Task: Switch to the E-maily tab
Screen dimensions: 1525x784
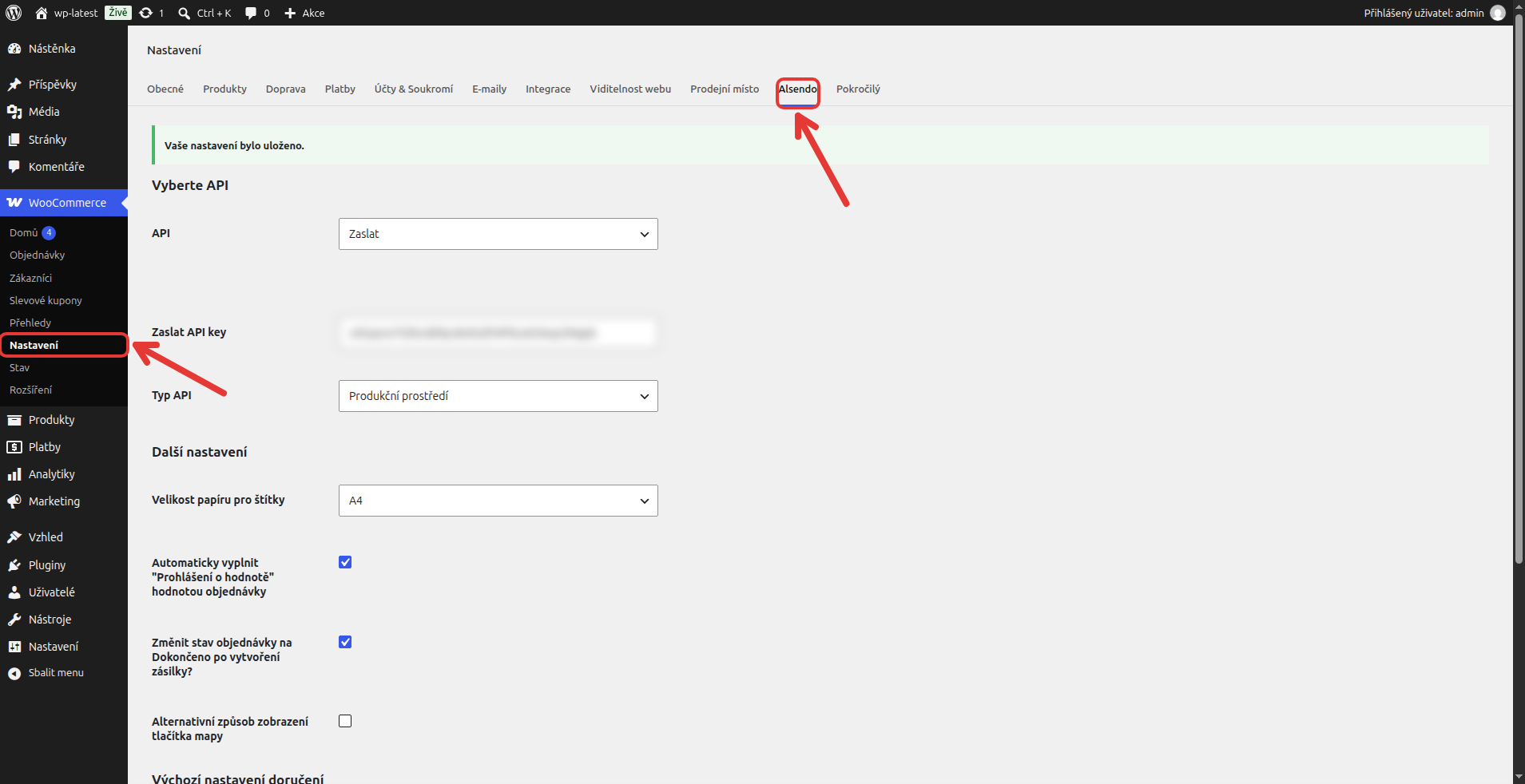Action: click(489, 89)
